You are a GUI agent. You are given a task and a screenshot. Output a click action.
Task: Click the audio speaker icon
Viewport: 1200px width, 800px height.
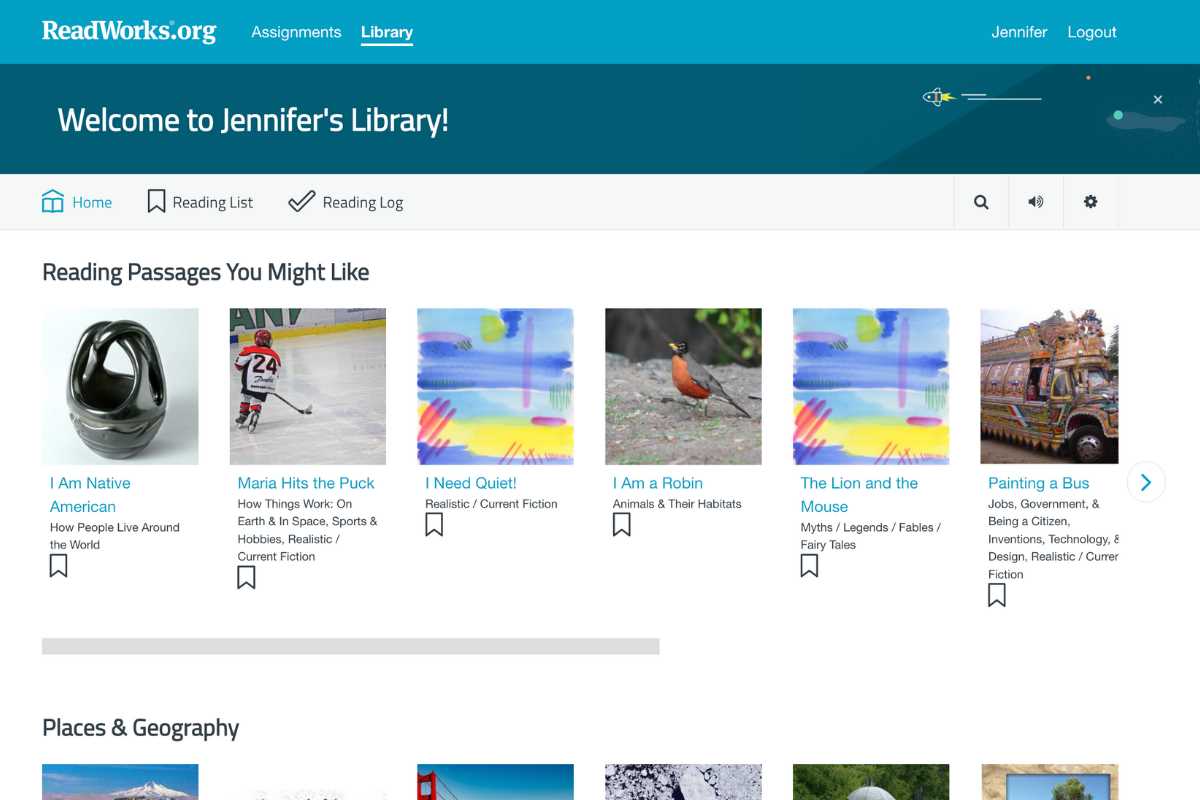[1035, 202]
